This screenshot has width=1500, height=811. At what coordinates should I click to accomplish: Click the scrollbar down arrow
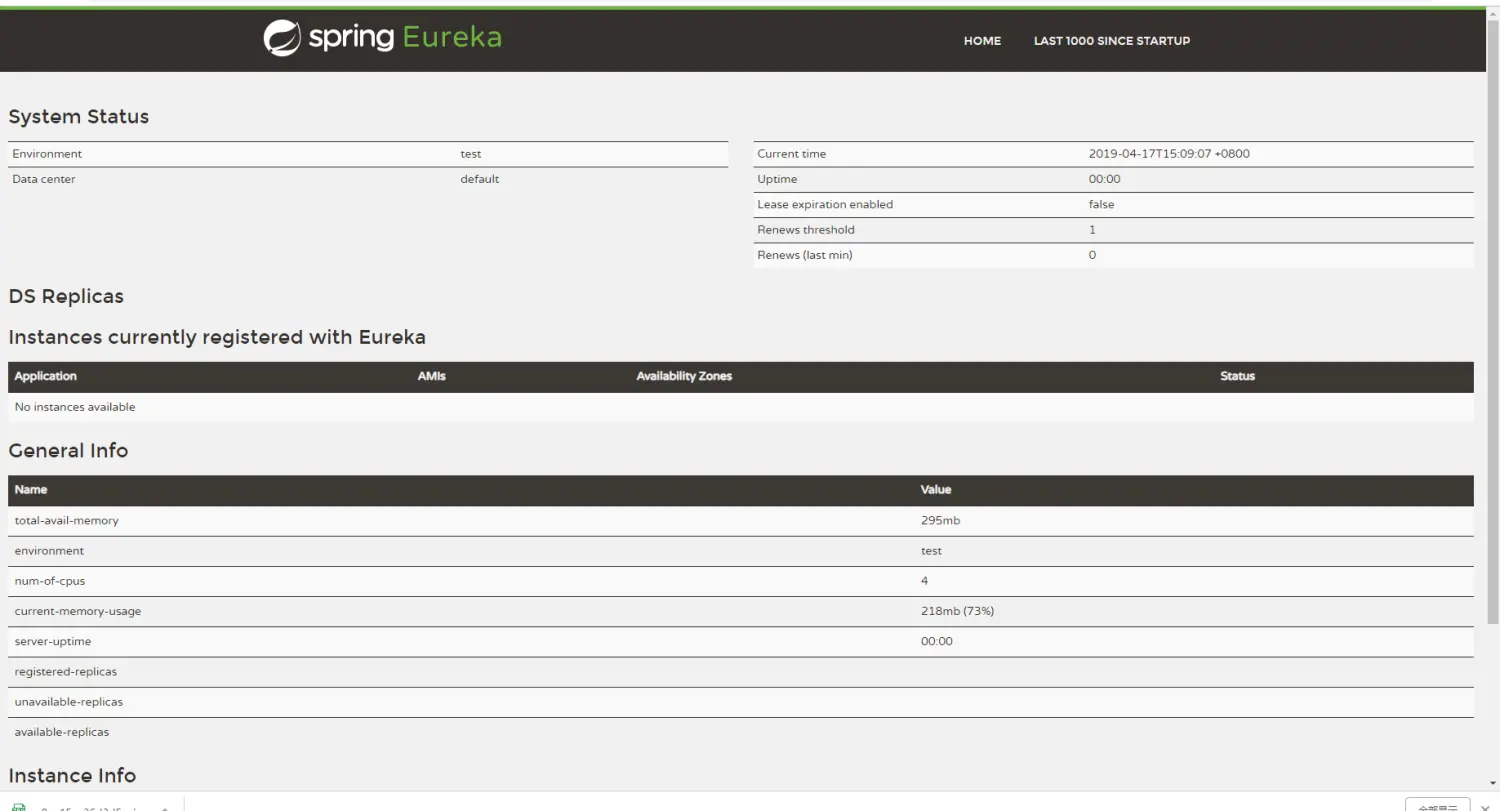(x=1493, y=783)
